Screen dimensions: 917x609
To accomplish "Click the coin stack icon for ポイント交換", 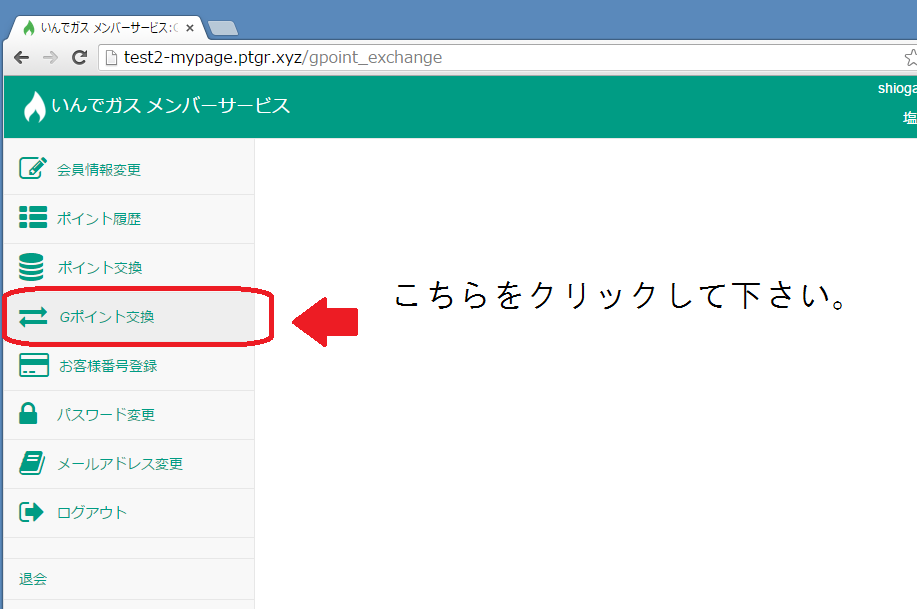I will point(32,267).
